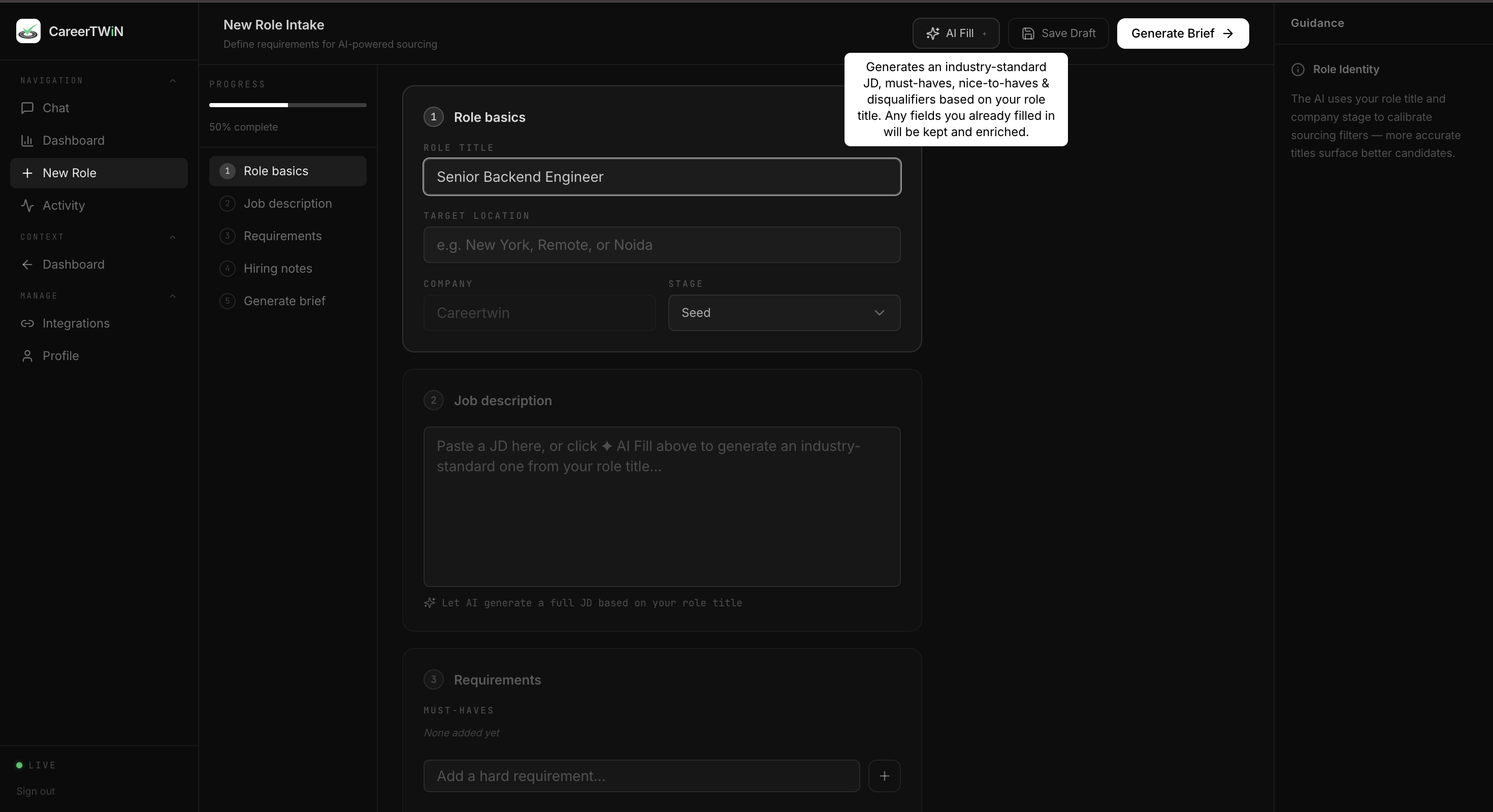1493x812 pixels.
Task: Jump to the Hiring notes step
Action: 288,268
